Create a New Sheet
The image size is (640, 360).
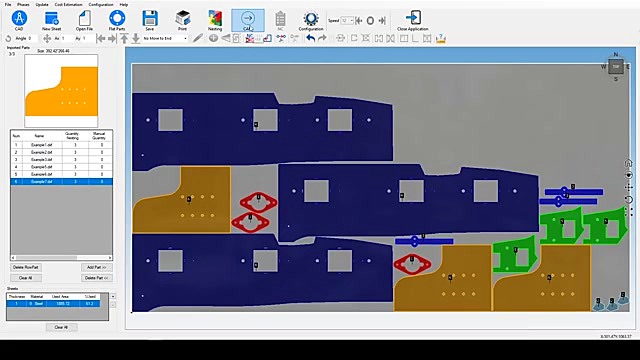pyautogui.click(x=51, y=20)
